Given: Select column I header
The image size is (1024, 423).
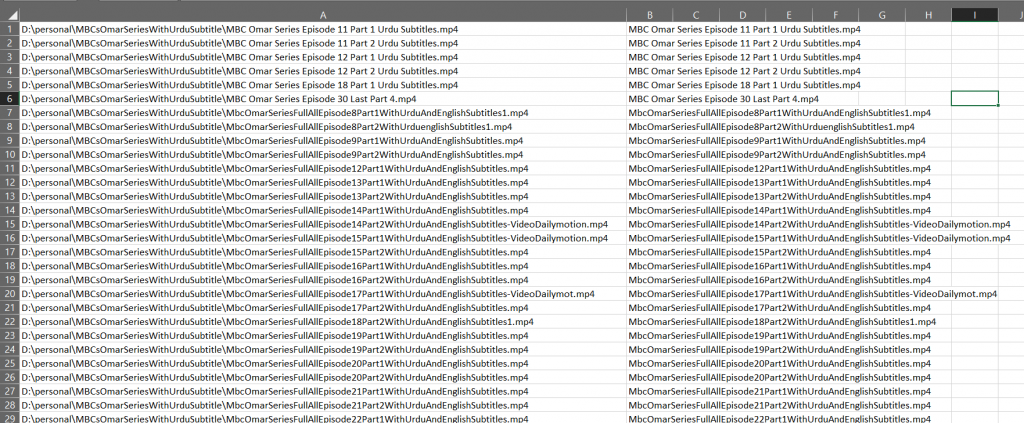Looking at the screenshot, I should coord(975,14).
